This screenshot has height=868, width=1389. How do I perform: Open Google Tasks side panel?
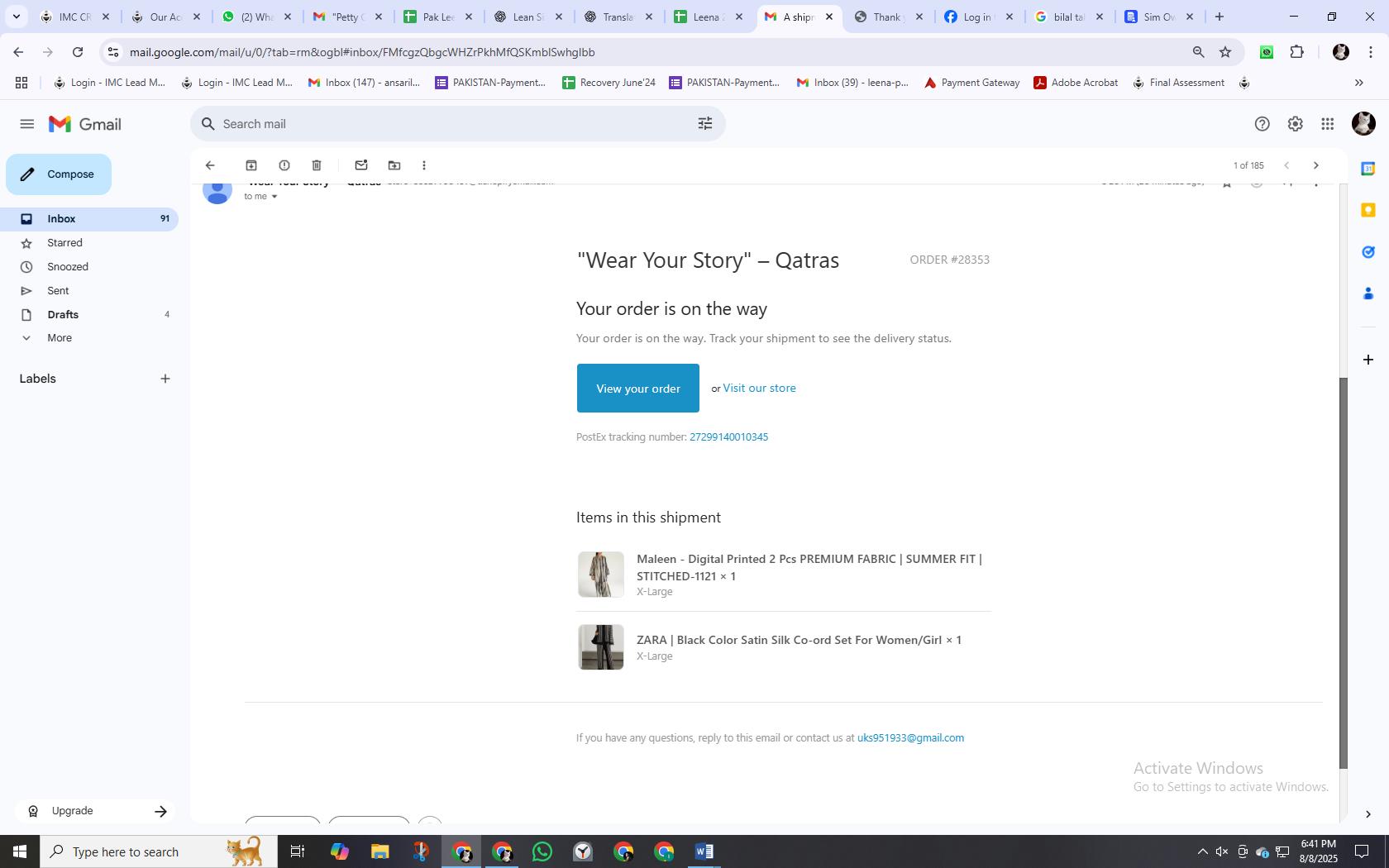point(1368,252)
